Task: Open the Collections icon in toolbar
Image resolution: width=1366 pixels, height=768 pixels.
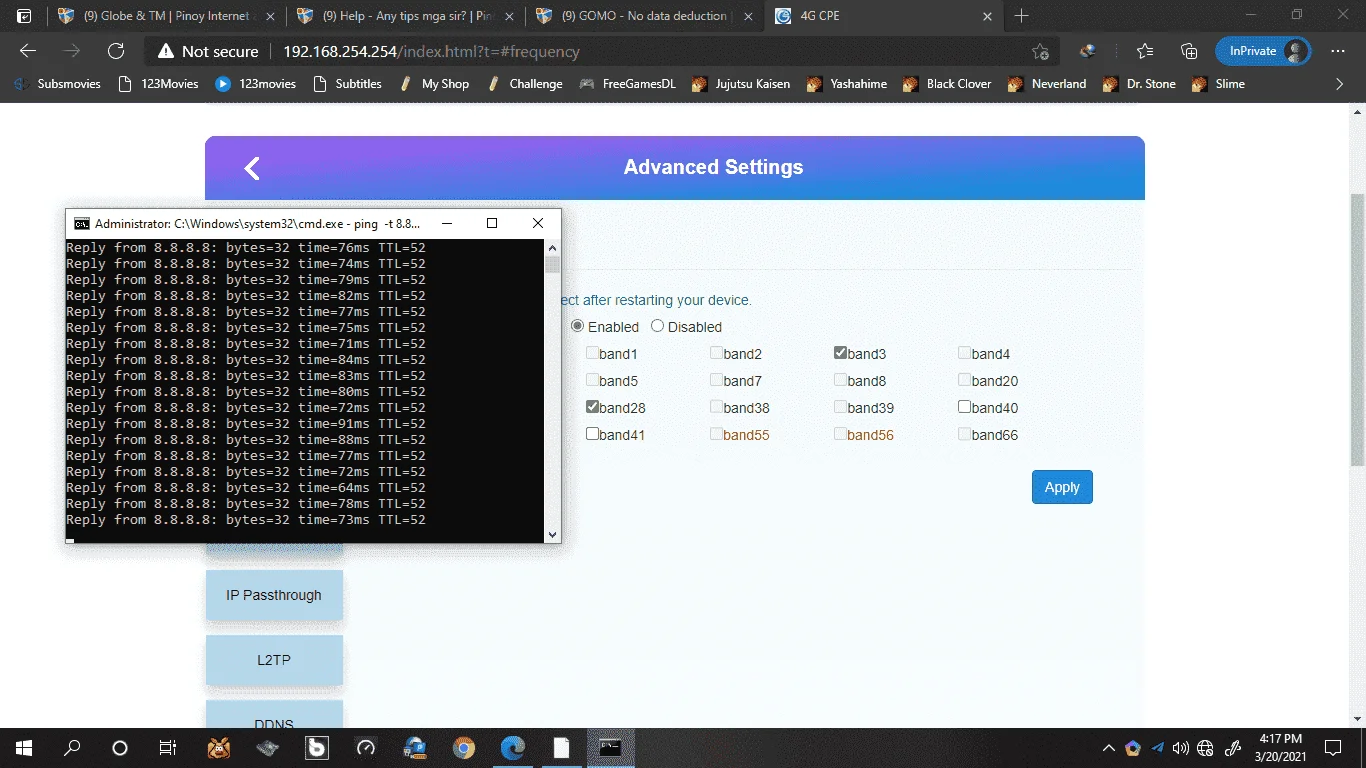Action: [x=1189, y=51]
